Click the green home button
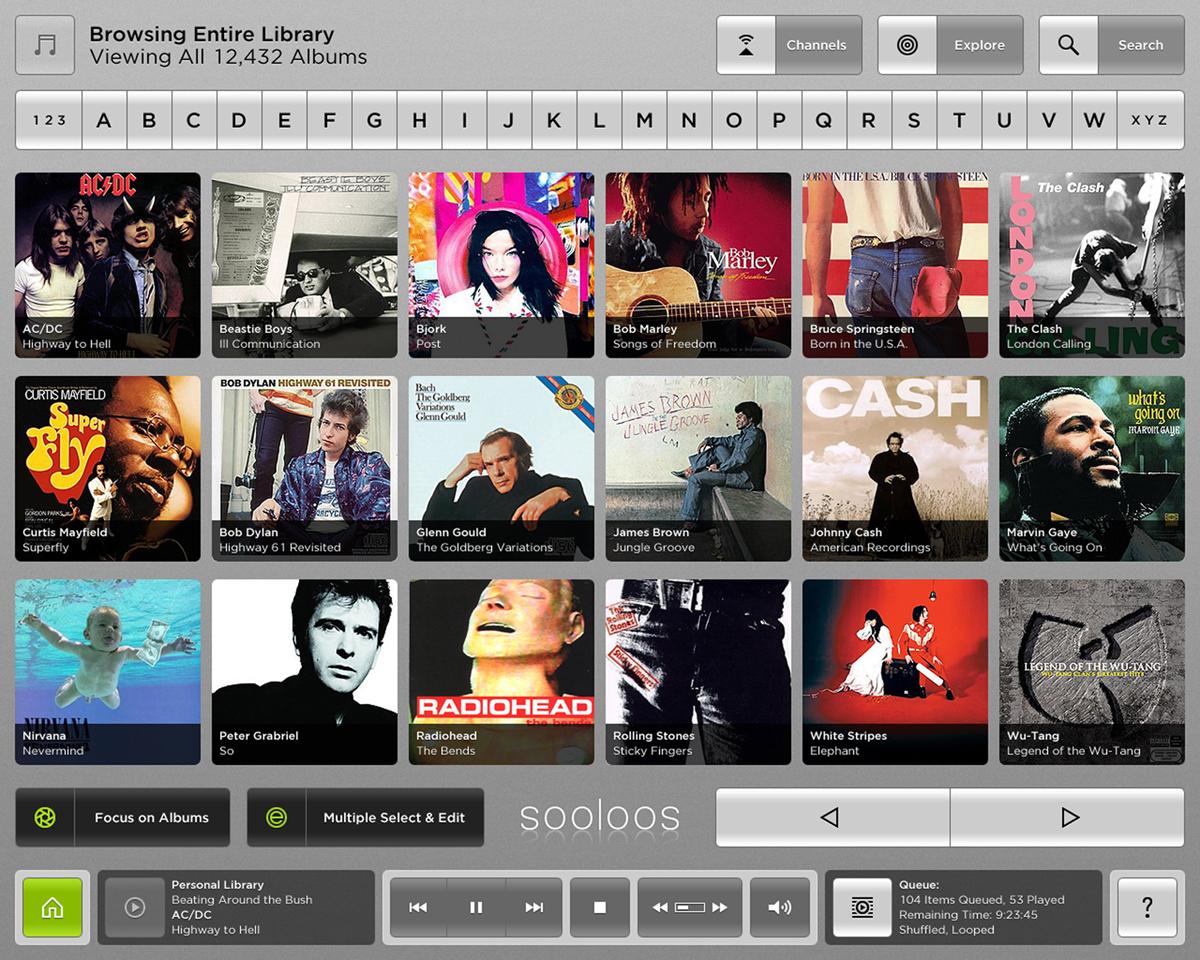The width and height of the screenshot is (1200, 960). [52, 907]
